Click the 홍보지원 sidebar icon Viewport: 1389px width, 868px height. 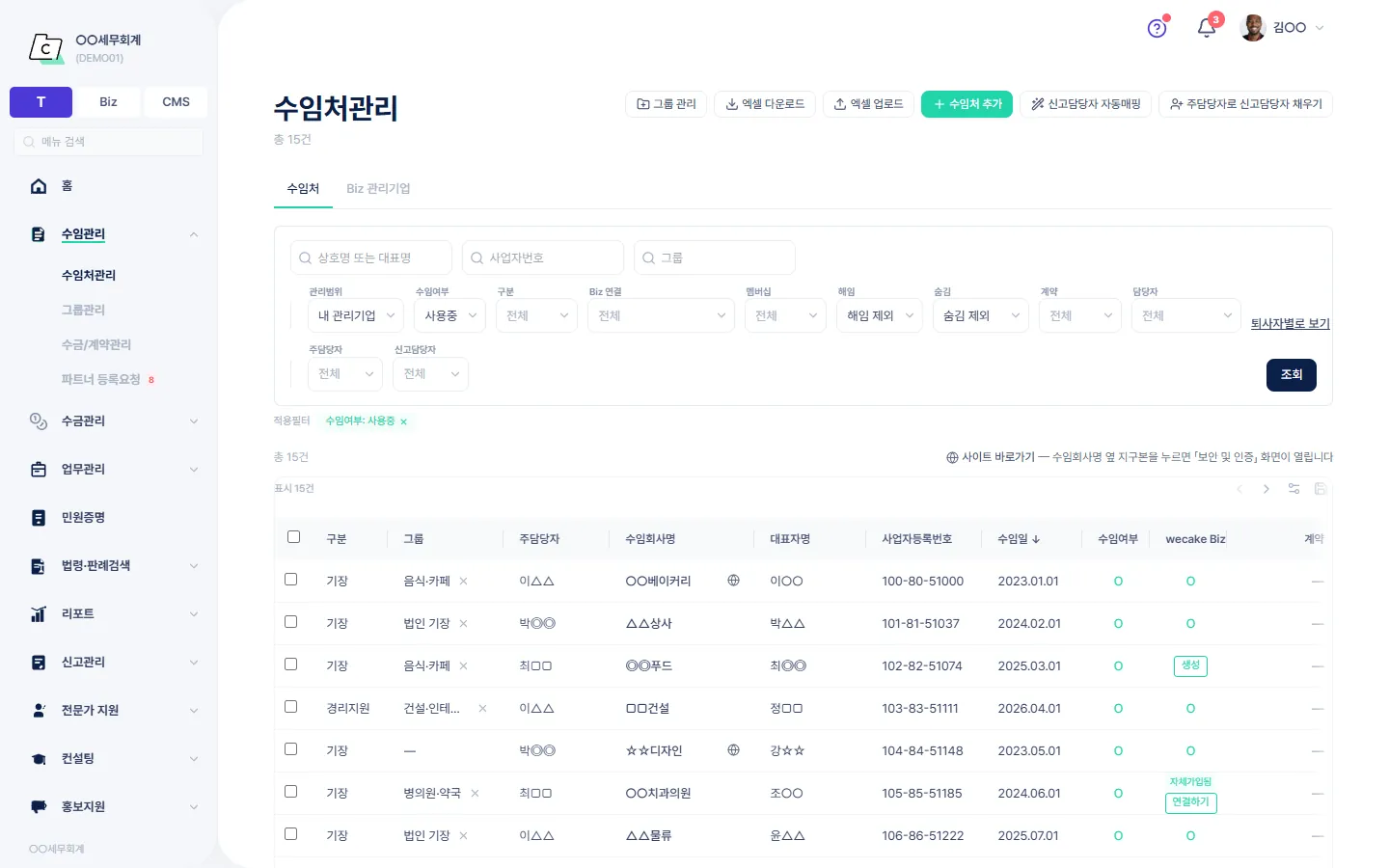pos(39,807)
